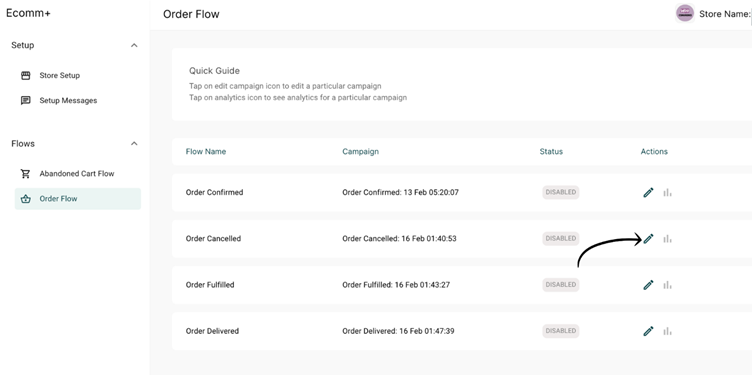752x375 pixels.
Task: Edit the Order Confirmed campaign pencil icon
Action: [648, 192]
